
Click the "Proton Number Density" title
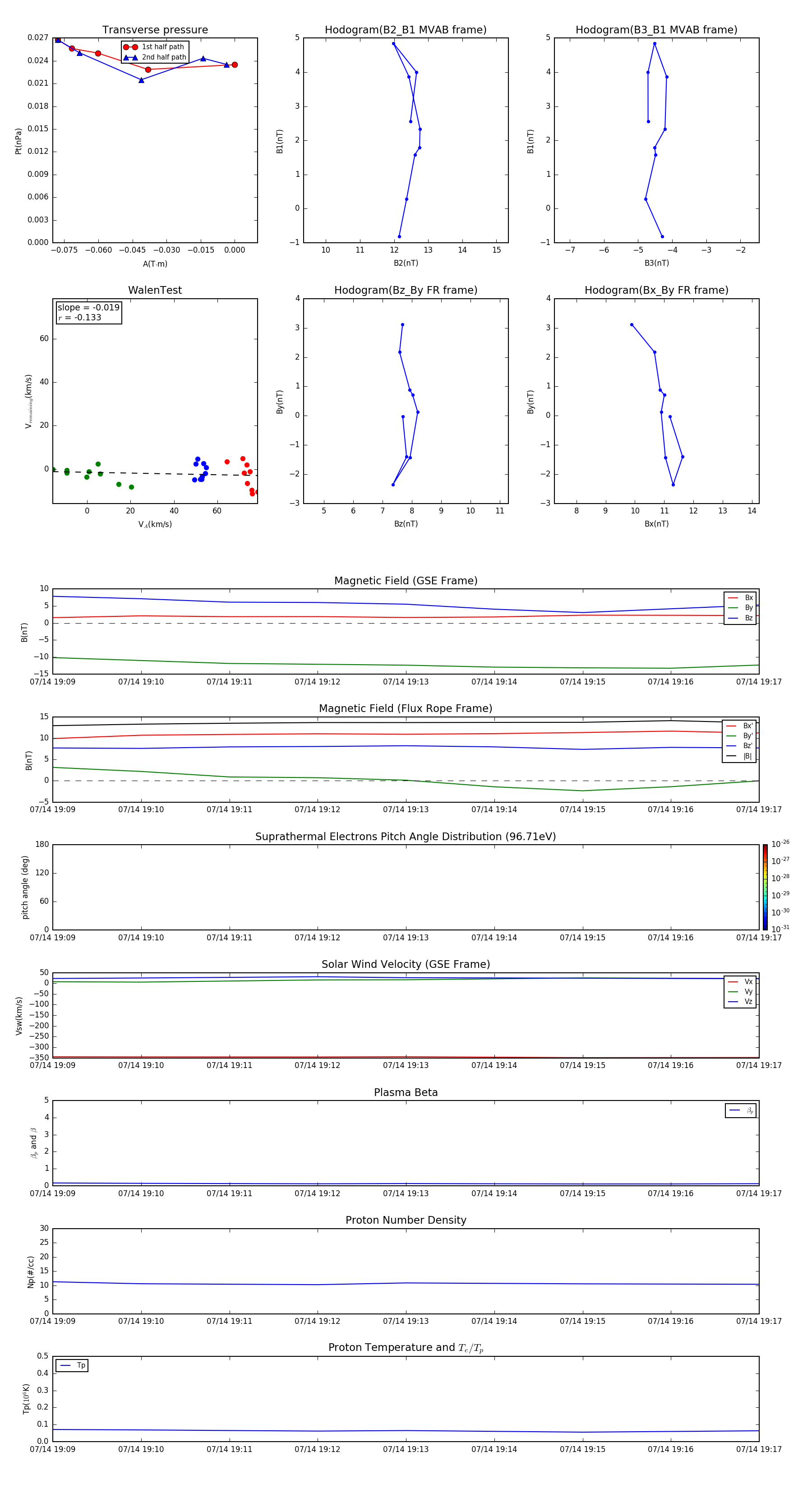(x=405, y=1220)
